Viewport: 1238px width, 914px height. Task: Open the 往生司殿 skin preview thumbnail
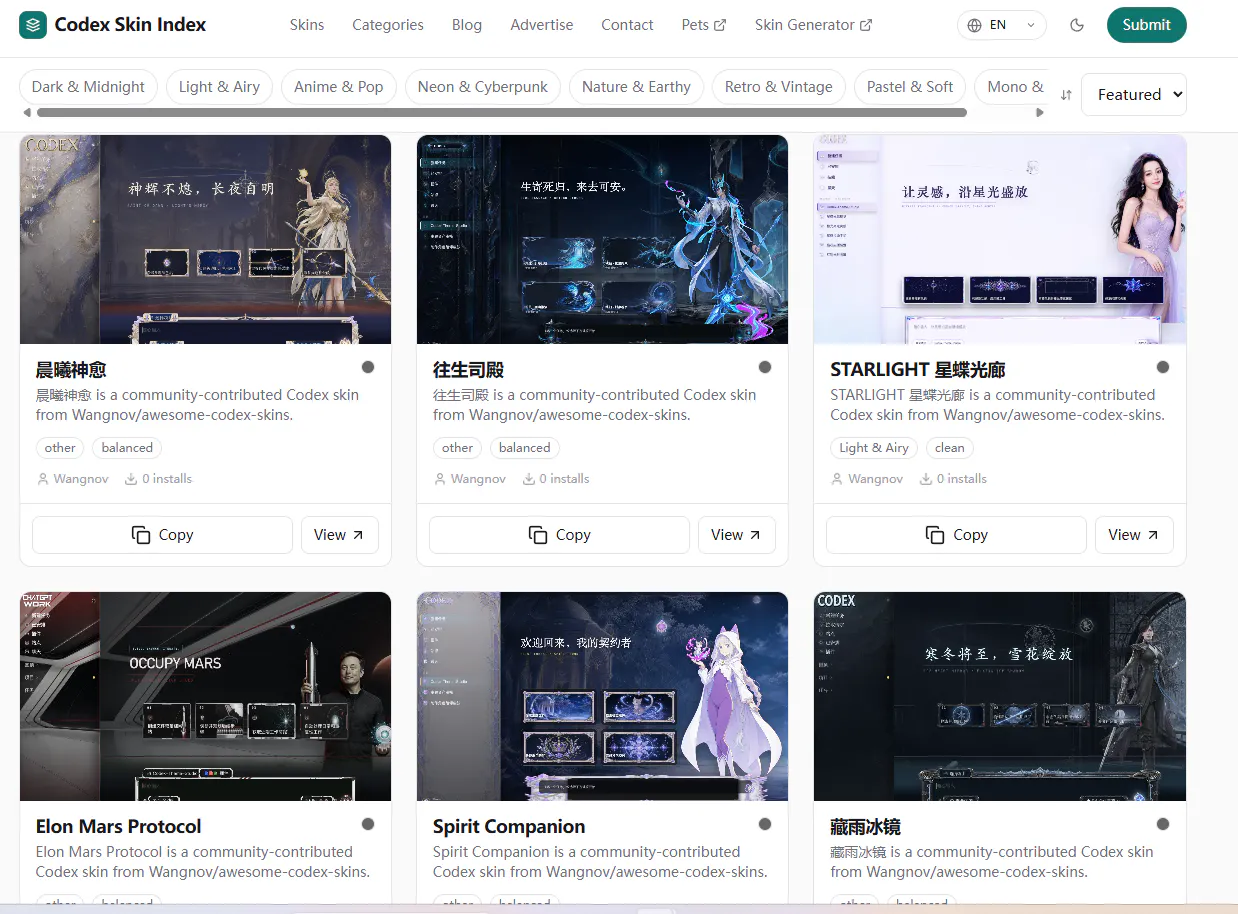pyautogui.click(x=602, y=239)
